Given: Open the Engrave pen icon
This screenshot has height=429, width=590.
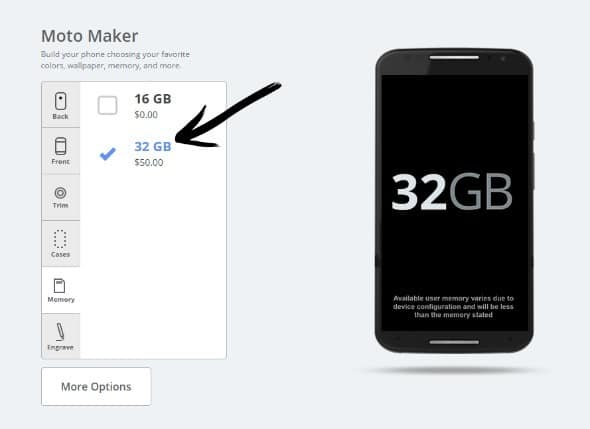Looking at the screenshot, I should 60,332.
